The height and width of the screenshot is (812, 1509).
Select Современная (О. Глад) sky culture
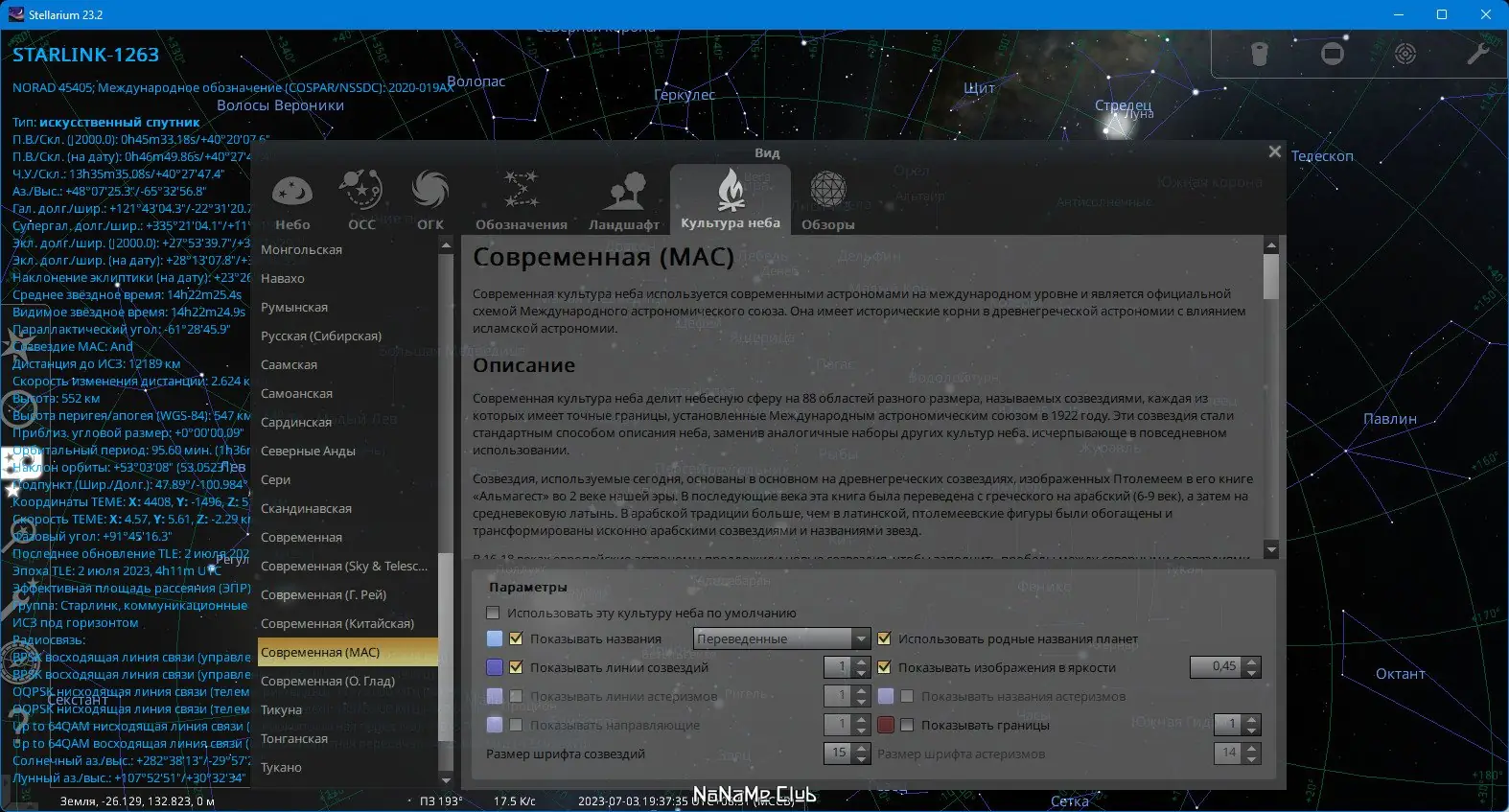pyautogui.click(x=348, y=681)
